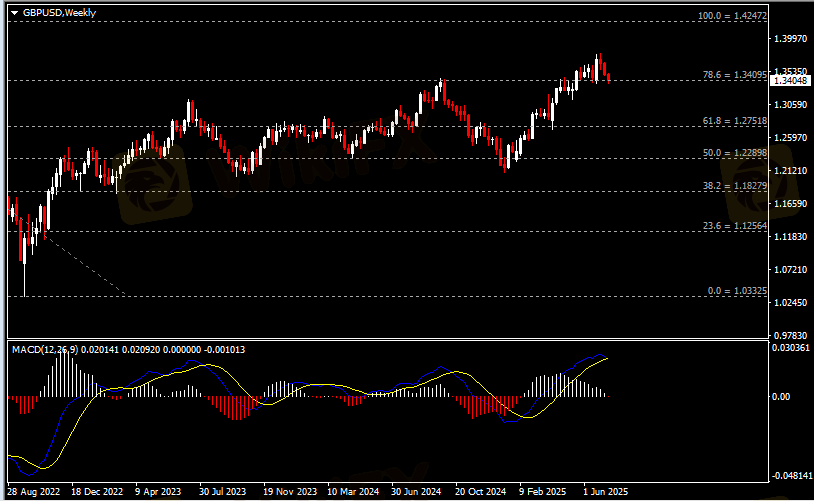Screen dimensions: 814x501
Task: Click the 10 Mar 2024 date label
Action: [x=353, y=491]
